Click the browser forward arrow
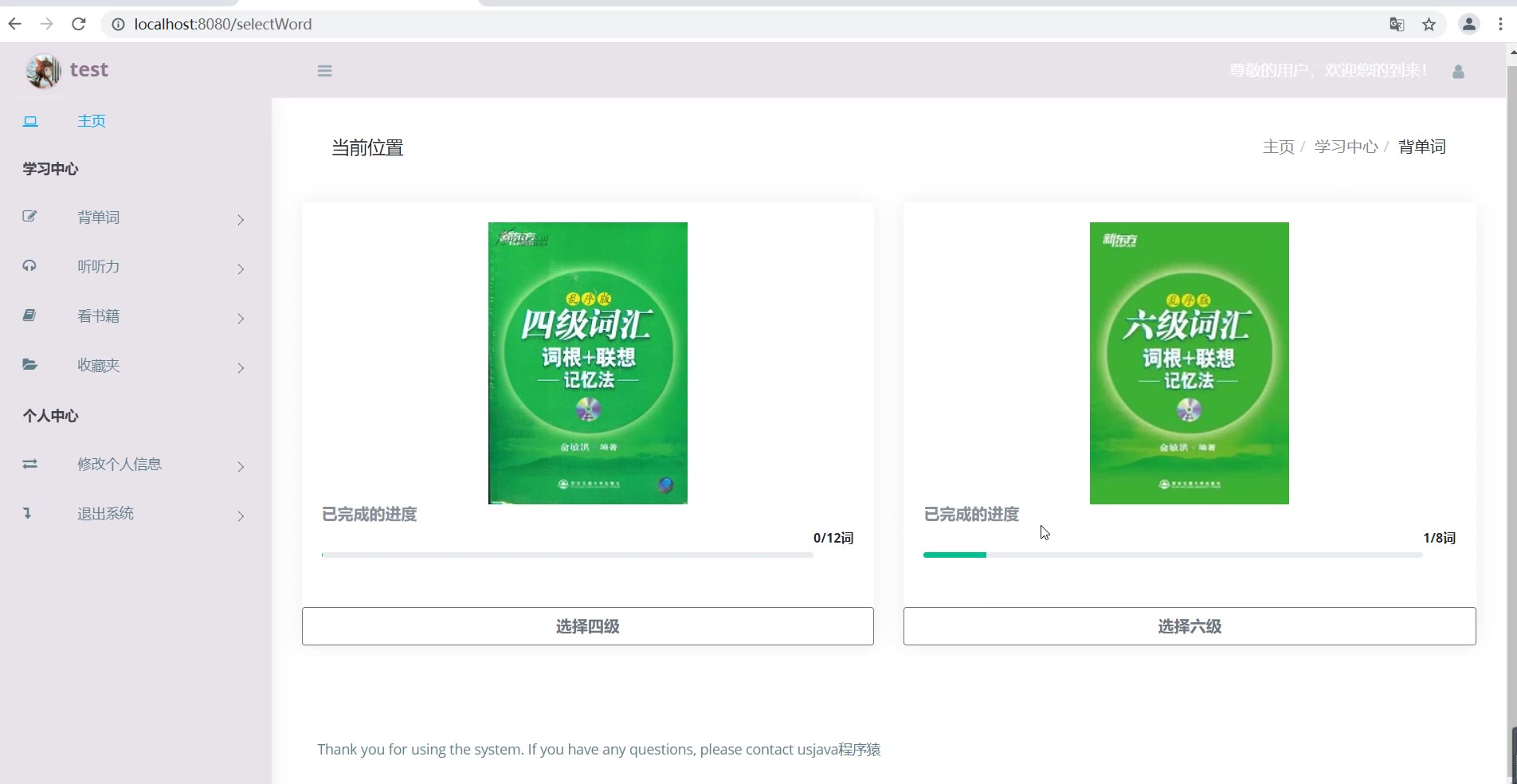 (46, 24)
